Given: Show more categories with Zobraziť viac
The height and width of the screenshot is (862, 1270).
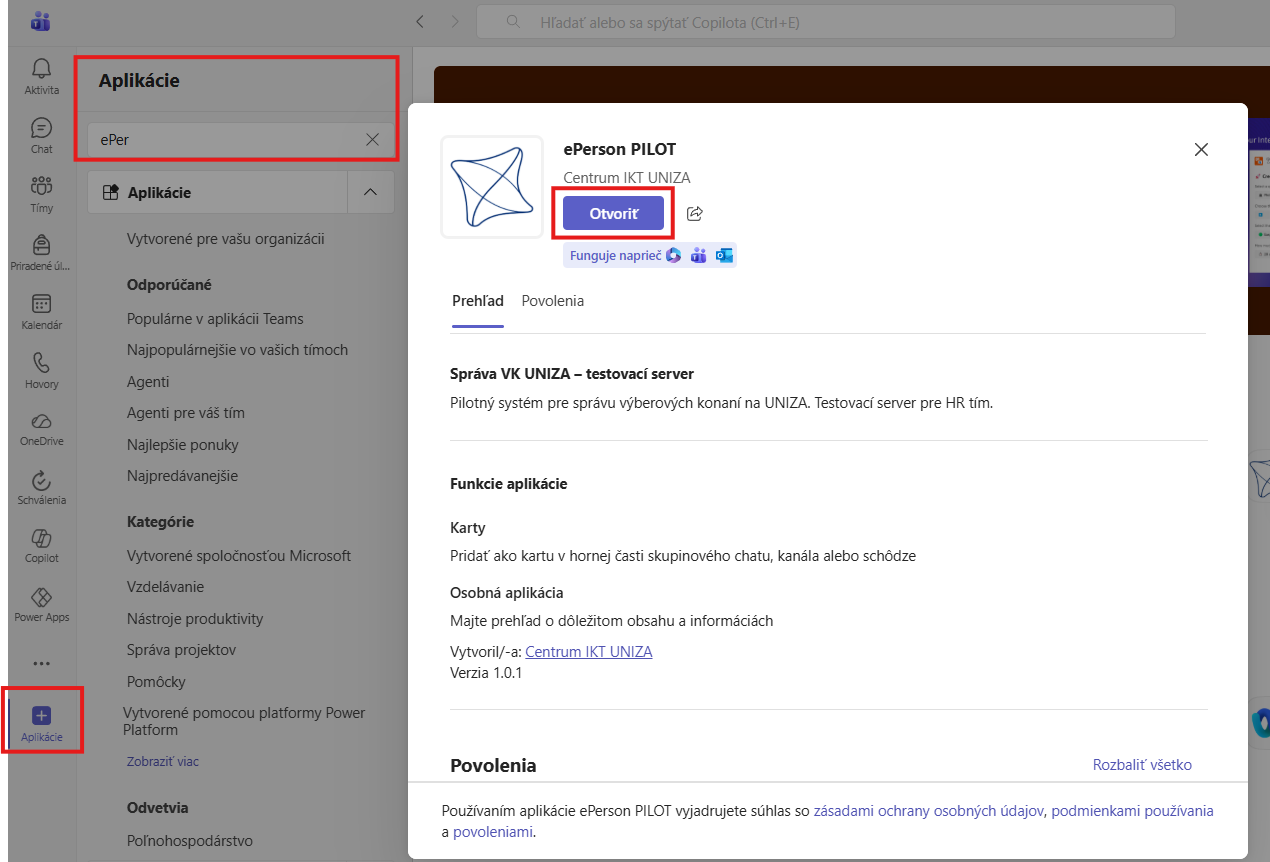Looking at the screenshot, I should pyautogui.click(x=163, y=762).
